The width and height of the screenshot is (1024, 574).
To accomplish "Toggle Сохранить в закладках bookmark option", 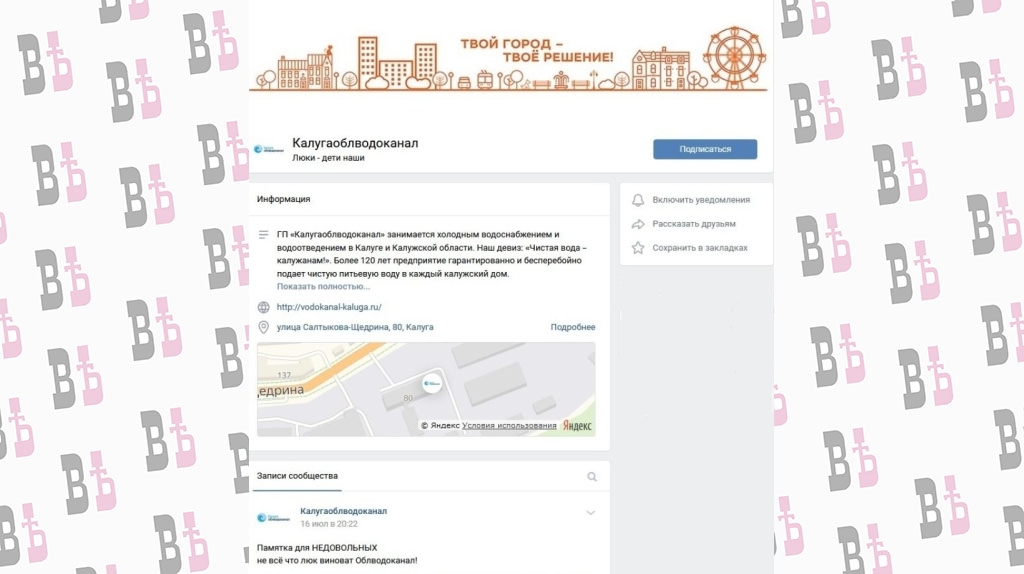I will coord(699,247).
